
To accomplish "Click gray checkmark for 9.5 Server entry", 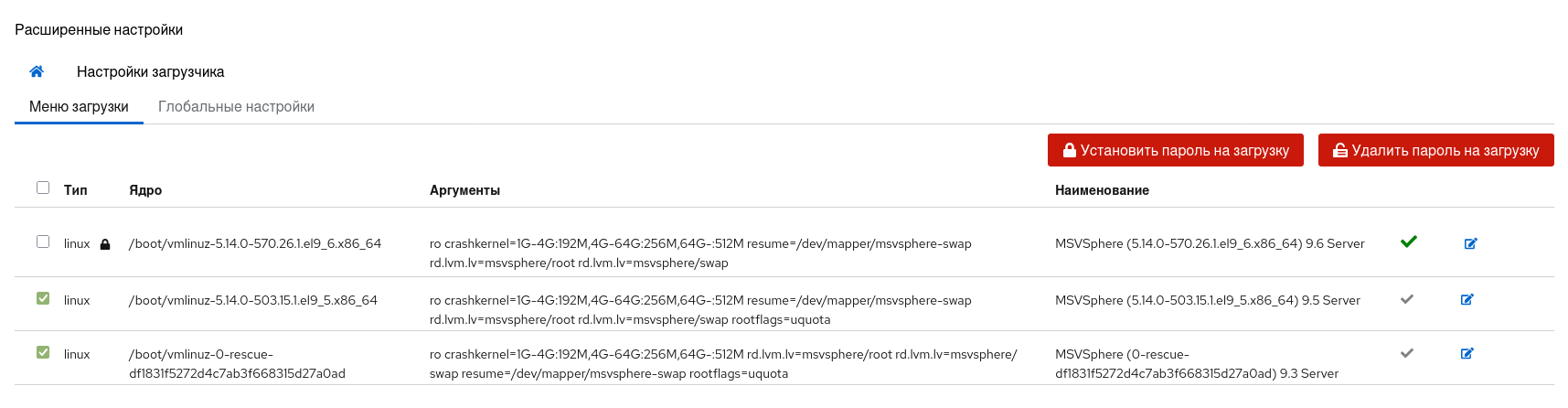I will 1407,299.
